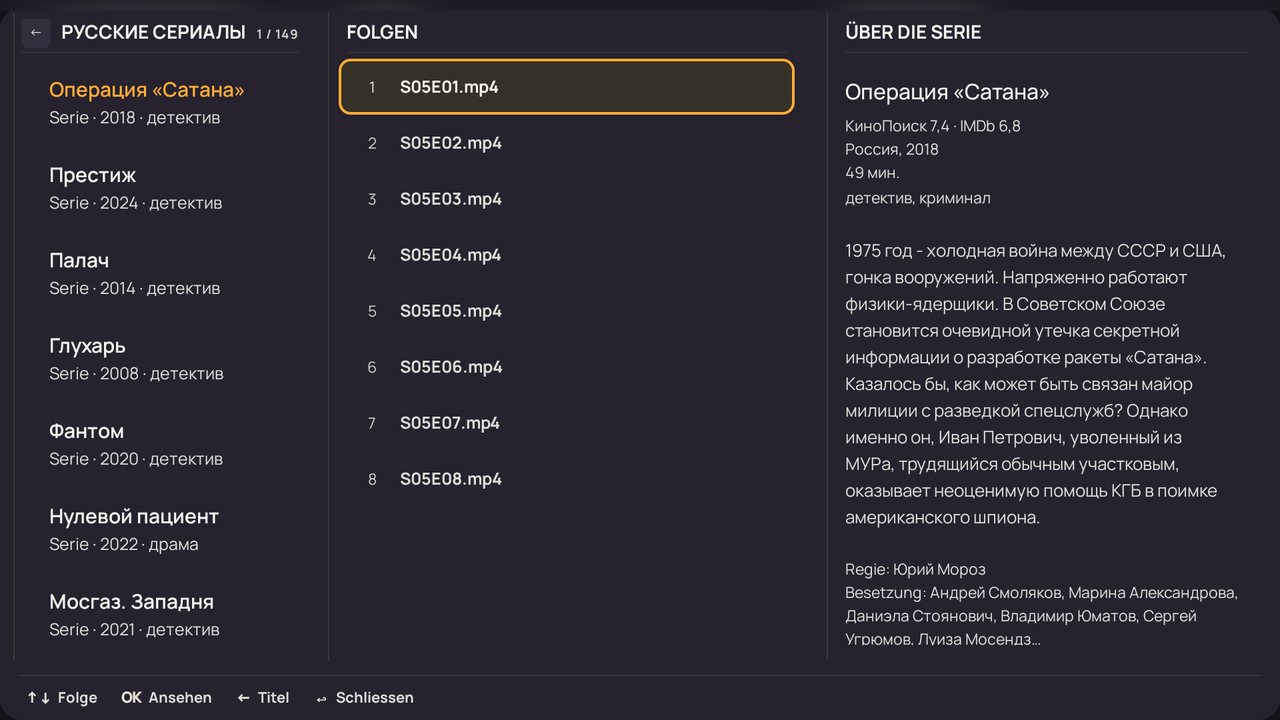
Task: Select the series Престиж
Action: (x=171, y=188)
